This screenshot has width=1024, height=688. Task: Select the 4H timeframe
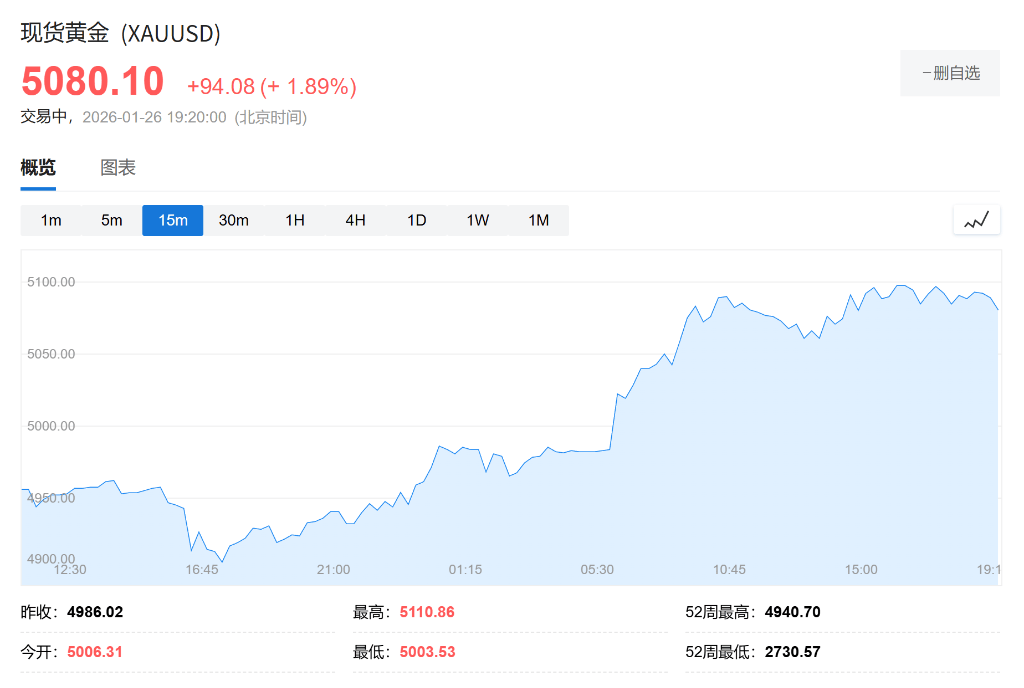[356, 220]
